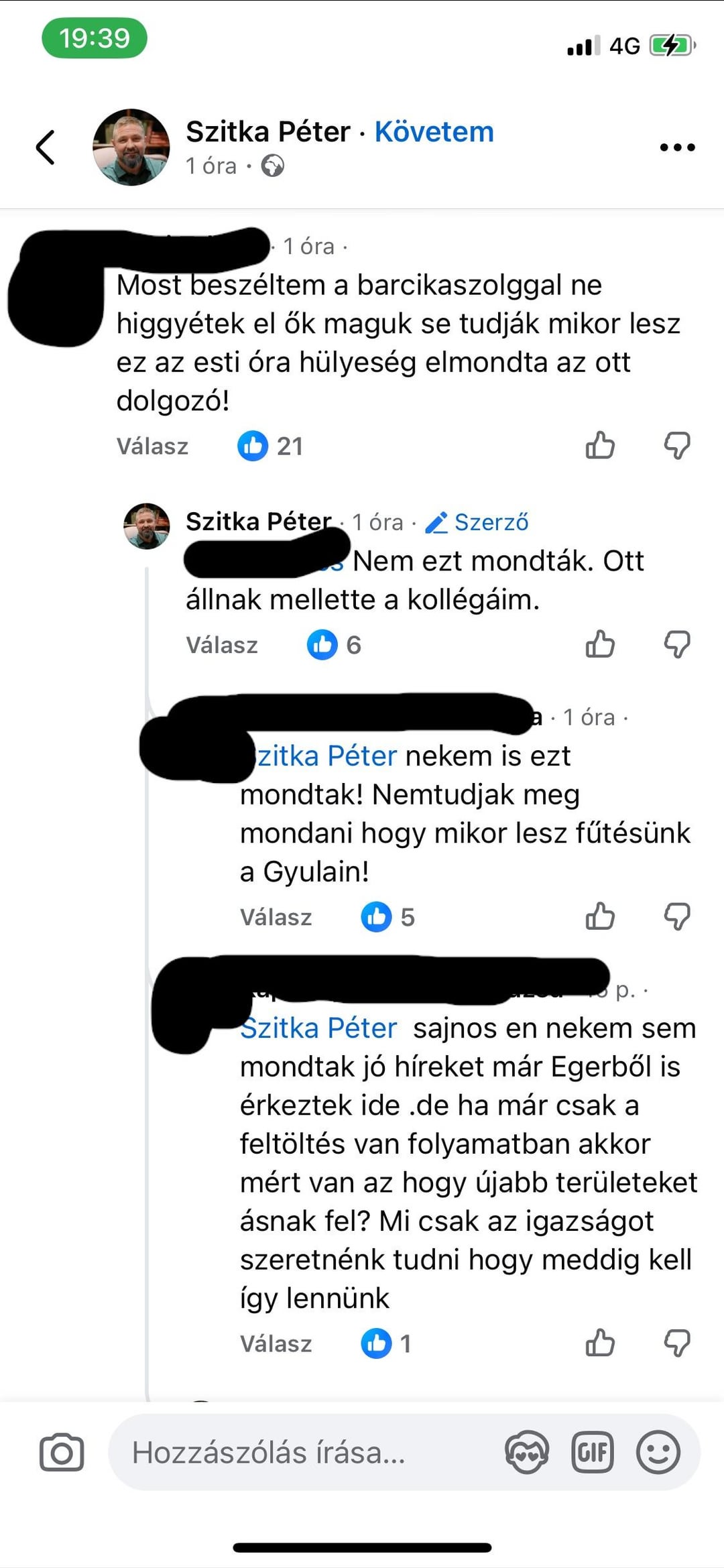Dislike the comment about barcikaszolg
724x1568 pixels.
pyautogui.click(x=677, y=445)
